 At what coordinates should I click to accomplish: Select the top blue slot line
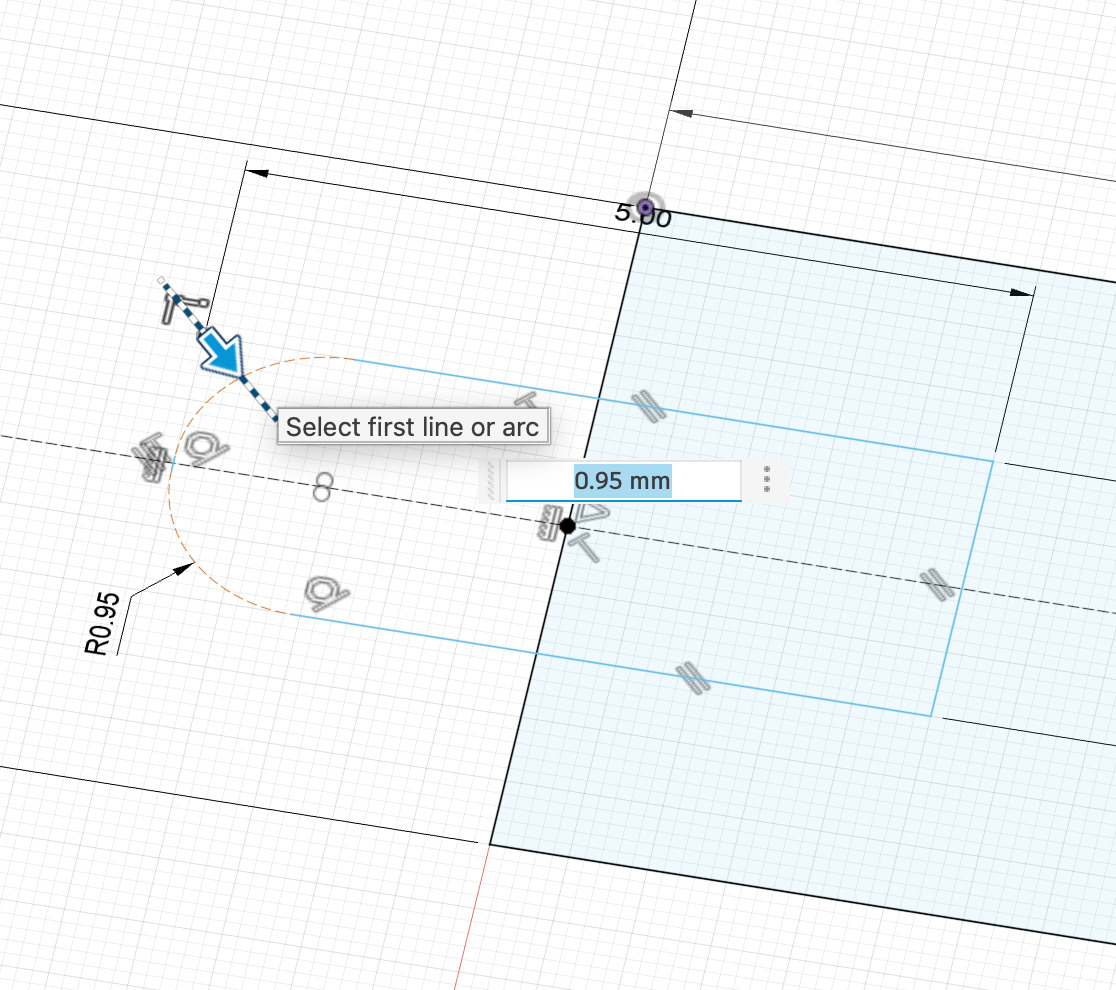673,411
